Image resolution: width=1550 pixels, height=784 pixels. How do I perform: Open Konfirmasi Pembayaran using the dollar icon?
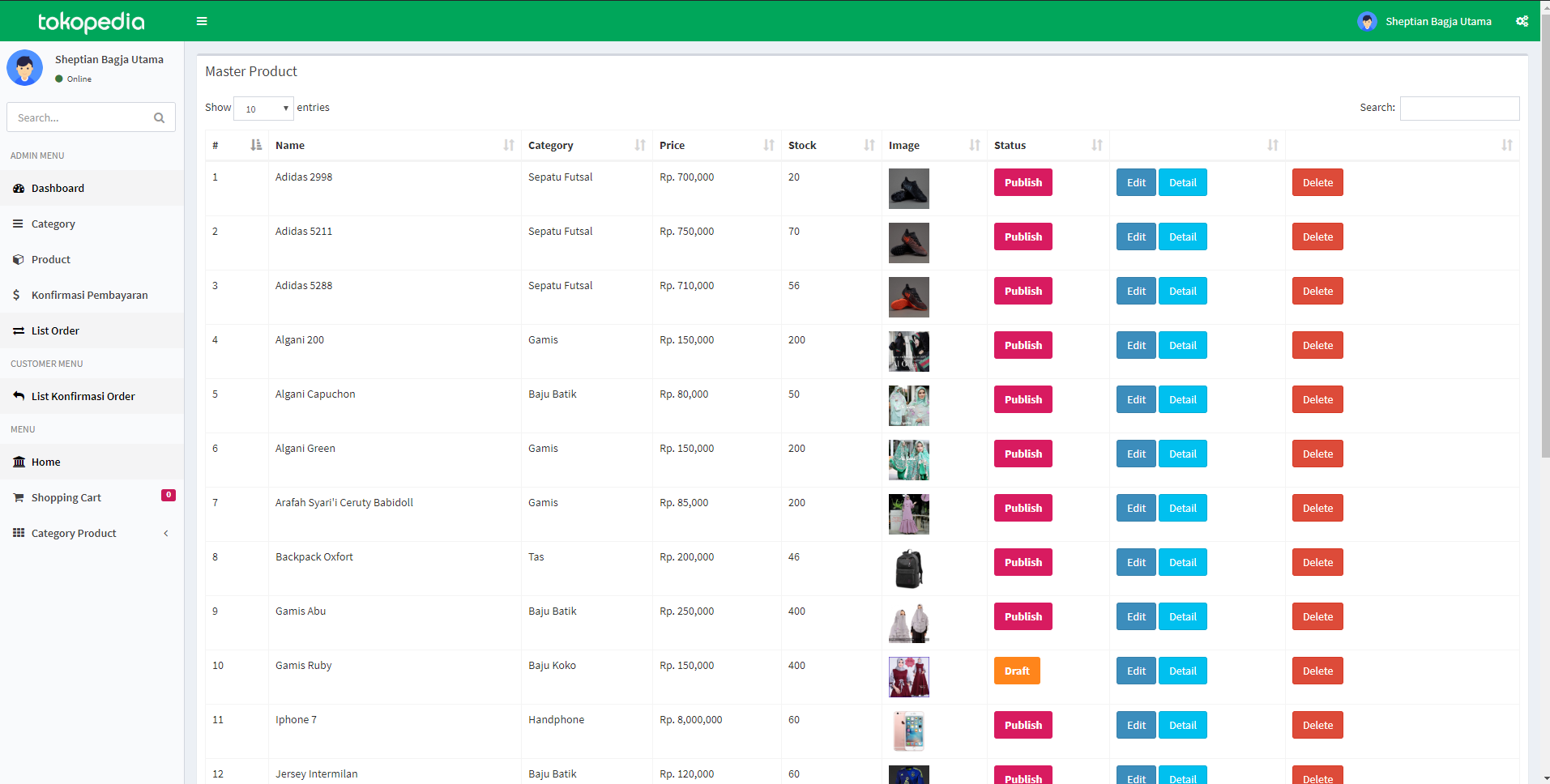[16, 295]
